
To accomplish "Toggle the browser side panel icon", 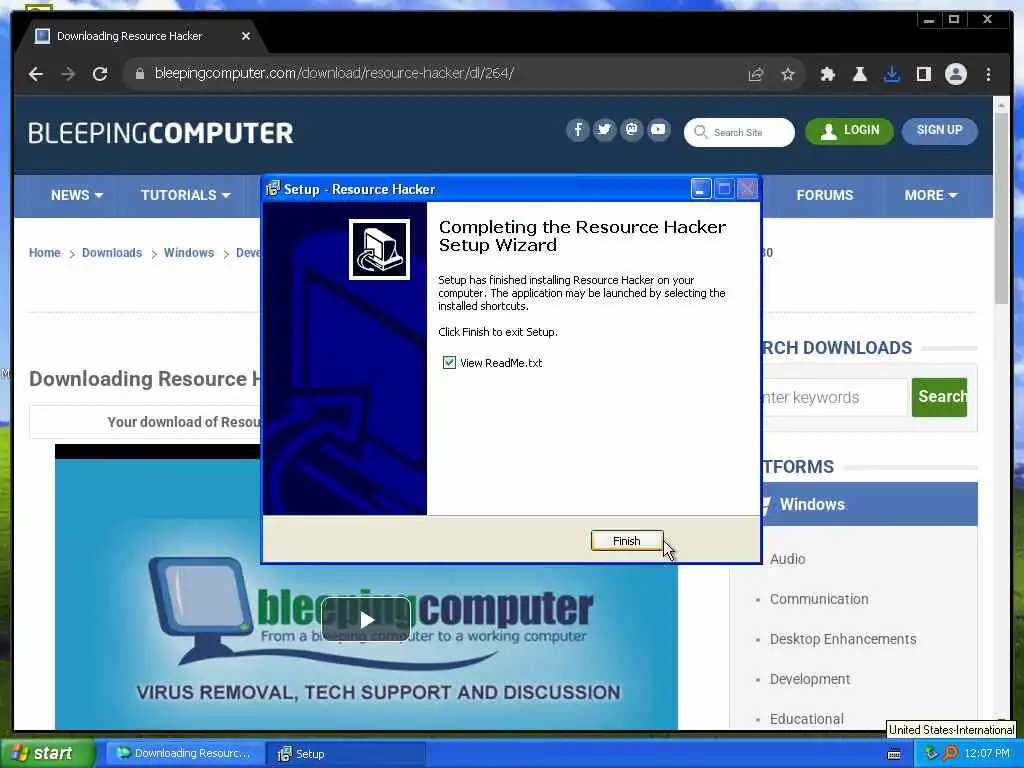I will (x=923, y=74).
